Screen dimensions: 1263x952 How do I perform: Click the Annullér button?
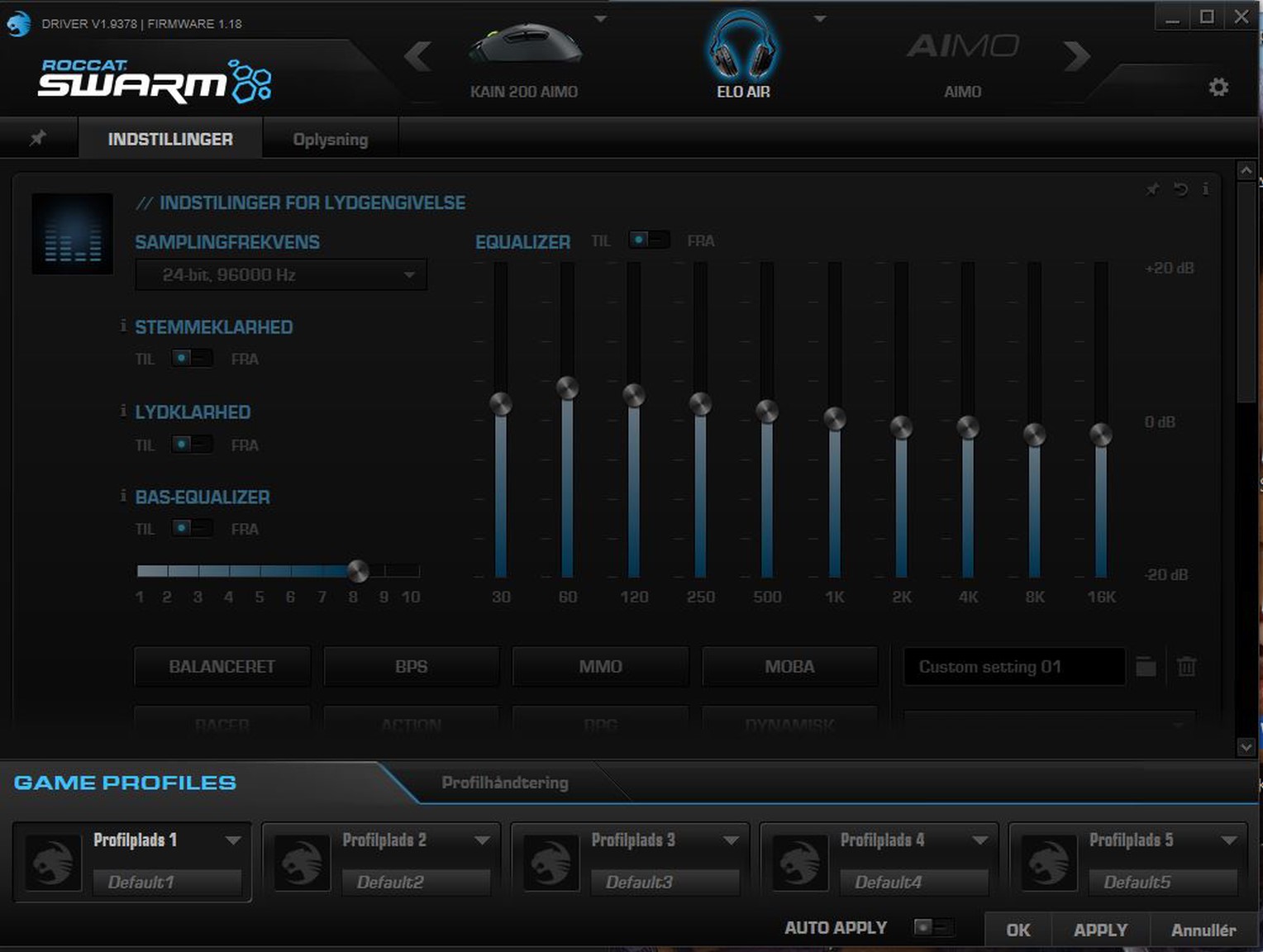coord(1203,930)
